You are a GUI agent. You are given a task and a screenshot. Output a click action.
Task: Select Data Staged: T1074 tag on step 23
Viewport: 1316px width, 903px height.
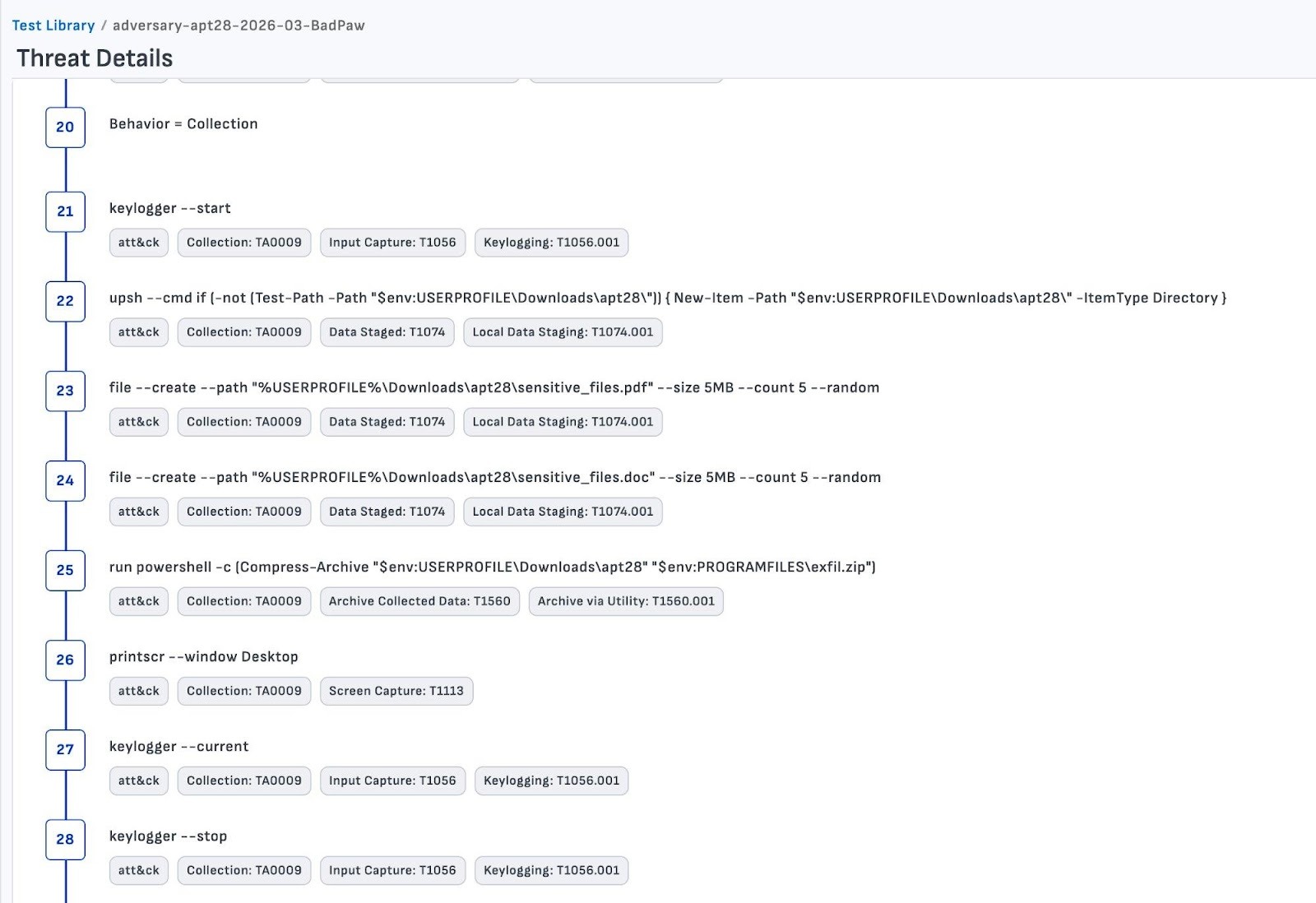[387, 422]
